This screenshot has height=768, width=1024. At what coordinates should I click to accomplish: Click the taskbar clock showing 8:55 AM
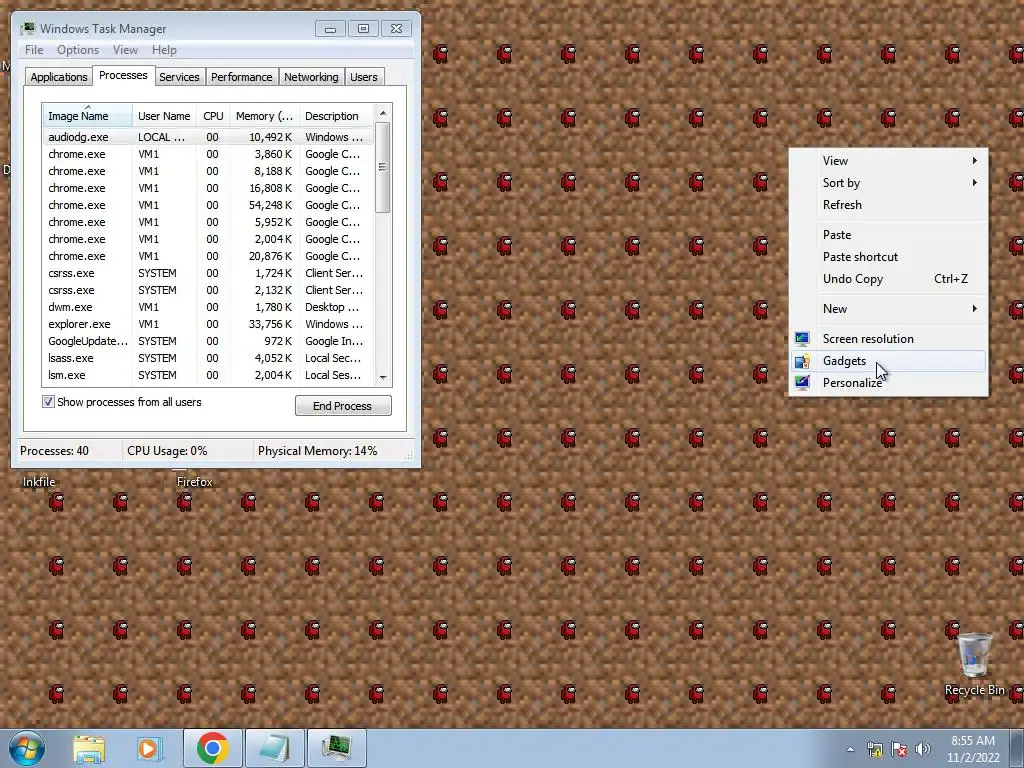[x=973, y=749]
